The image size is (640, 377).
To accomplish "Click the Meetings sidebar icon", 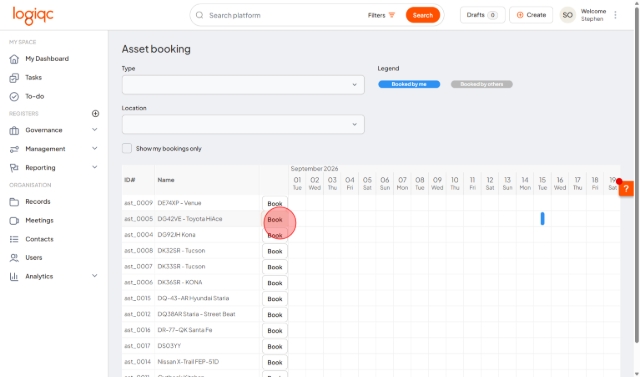I will click(14, 220).
